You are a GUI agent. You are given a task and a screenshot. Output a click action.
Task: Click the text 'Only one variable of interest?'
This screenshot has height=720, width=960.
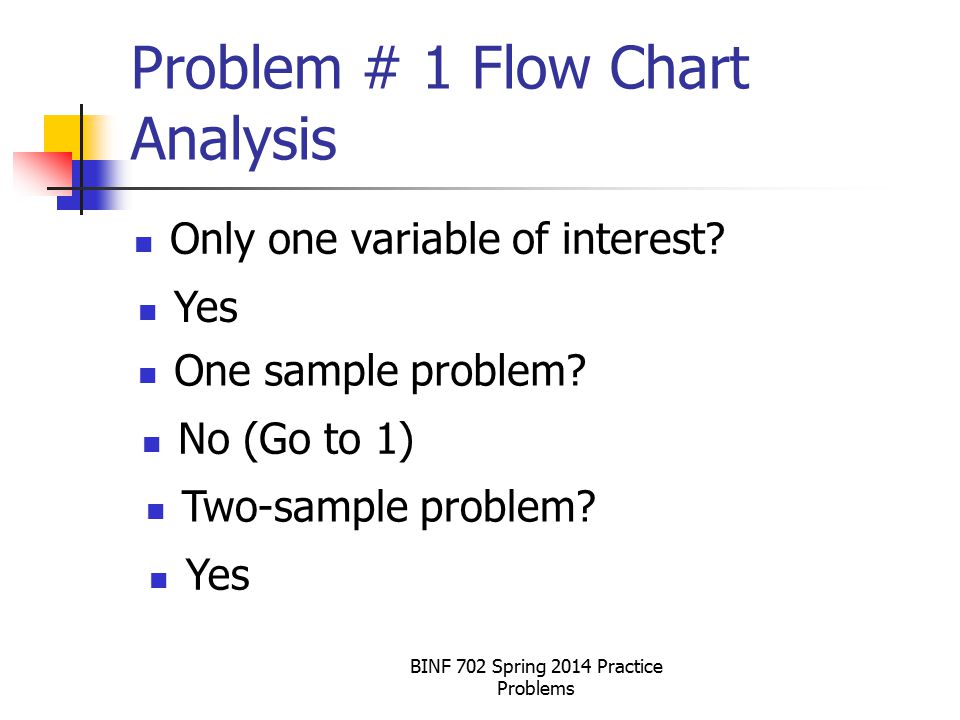pyautogui.click(x=447, y=240)
